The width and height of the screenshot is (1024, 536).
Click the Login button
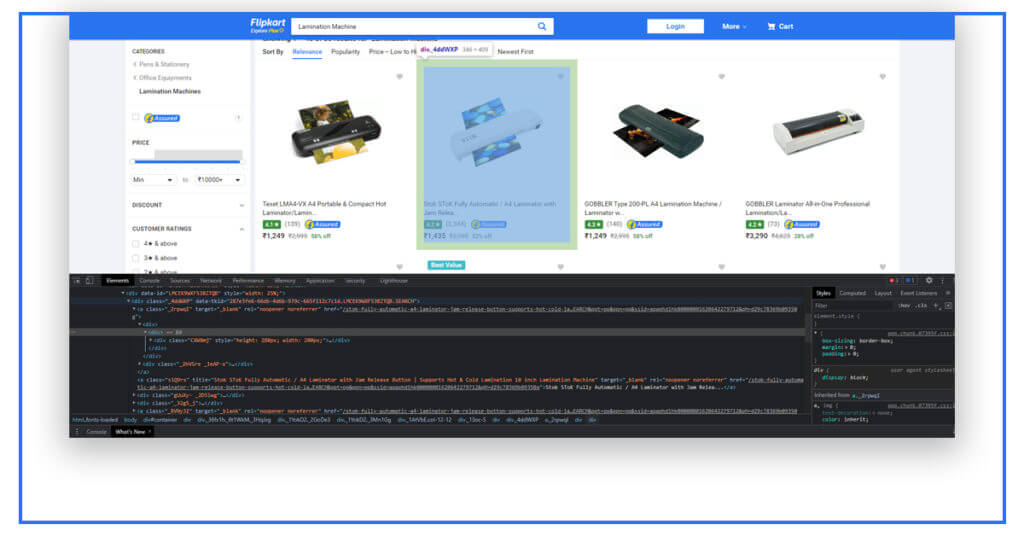click(675, 26)
